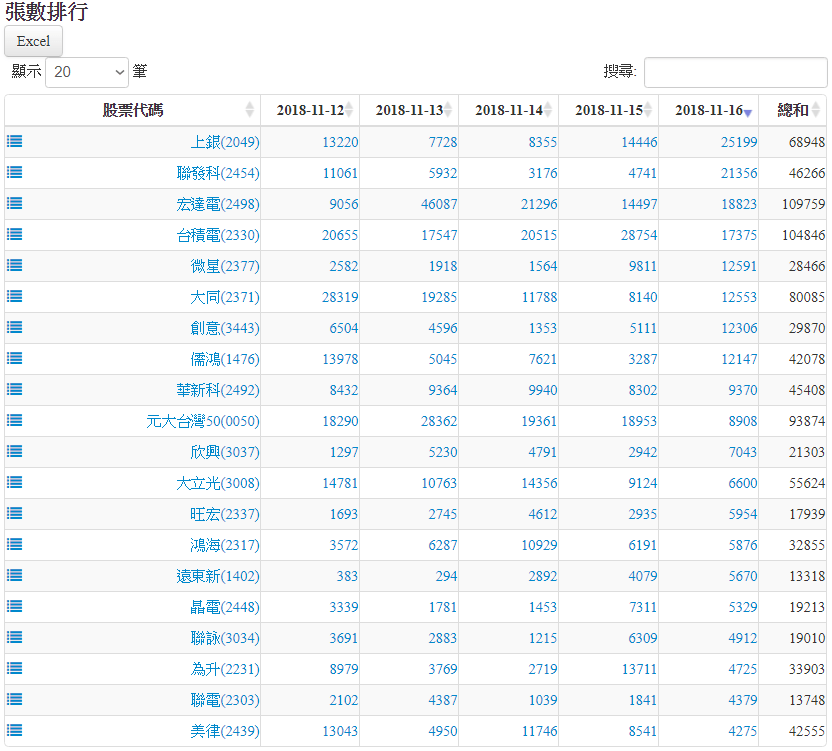Click the list icon beside 台積電(2330)

click(x=15, y=234)
